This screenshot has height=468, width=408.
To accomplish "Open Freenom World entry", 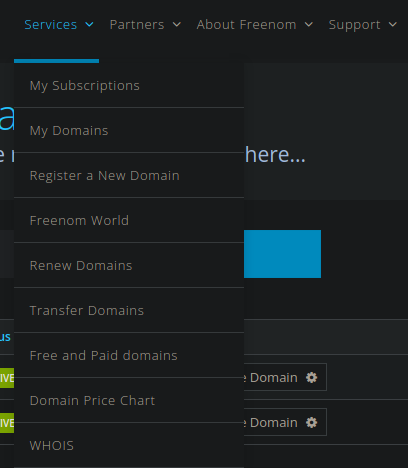I will click(129, 220).
